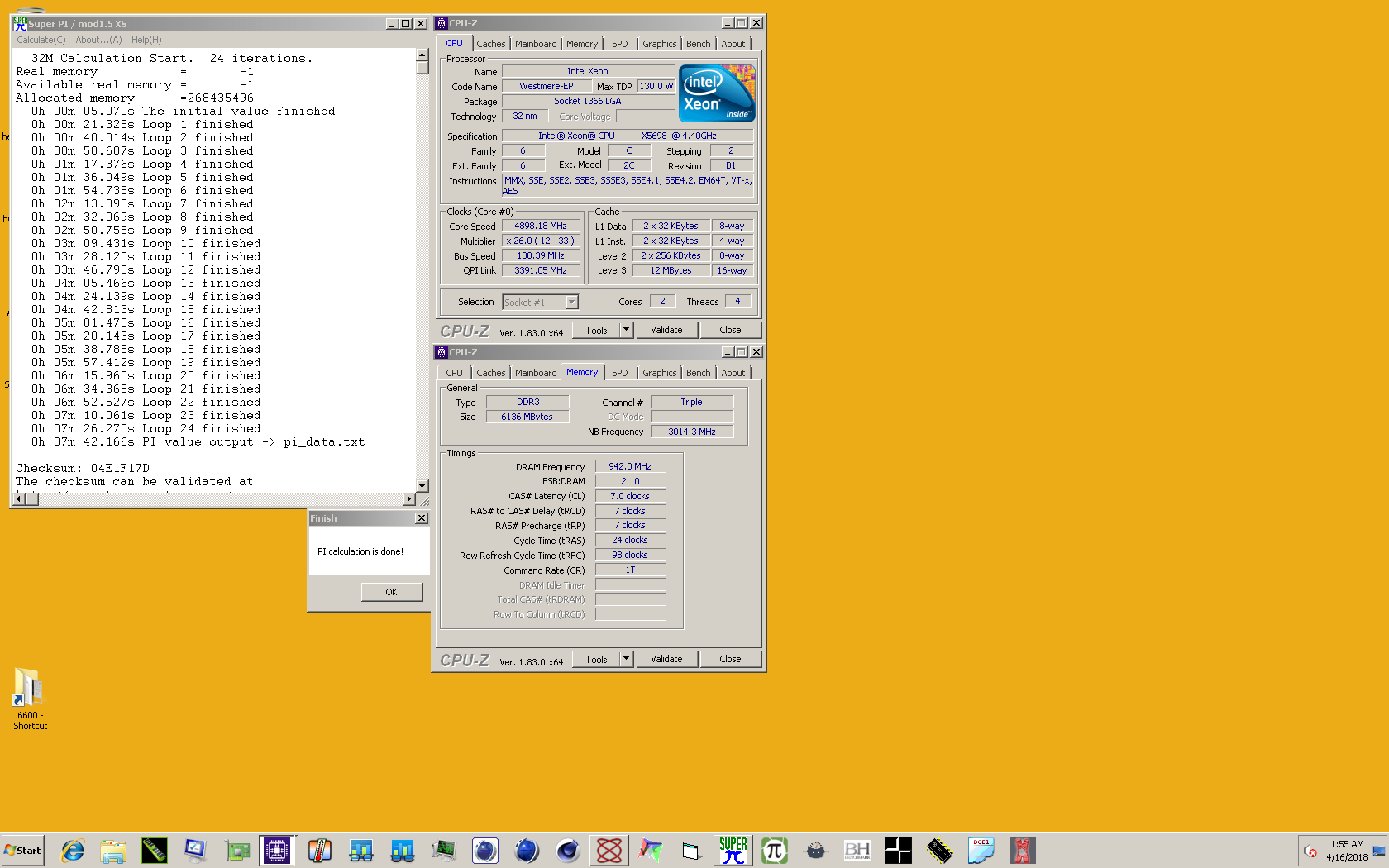This screenshot has width=1389, height=868.
Task: Click the glossy blue sphere taskbar icon
Action: click(x=527, y=851)
